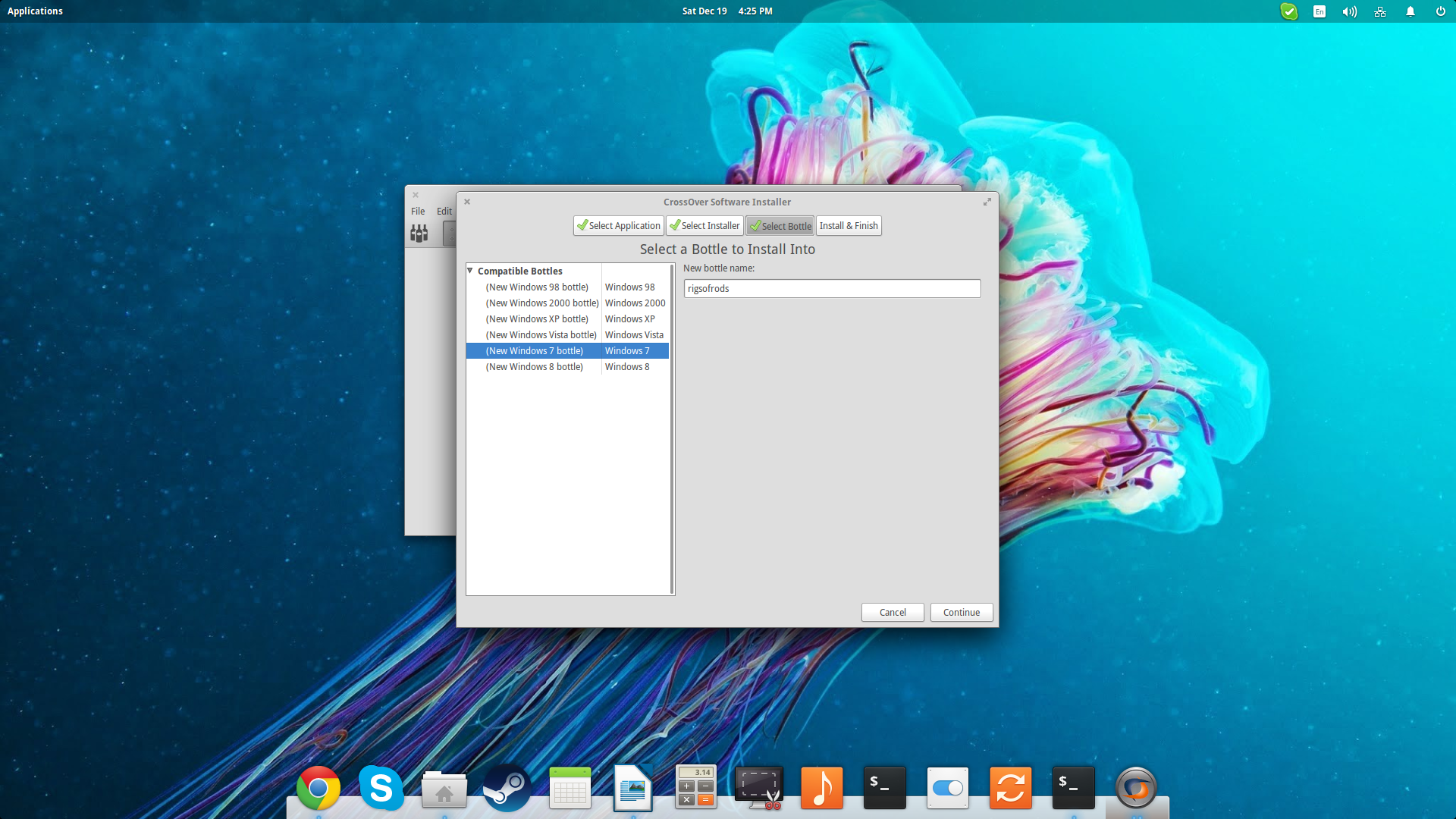Launch the Calculator from the dock
1456x819 pixels.
[696, 787]
